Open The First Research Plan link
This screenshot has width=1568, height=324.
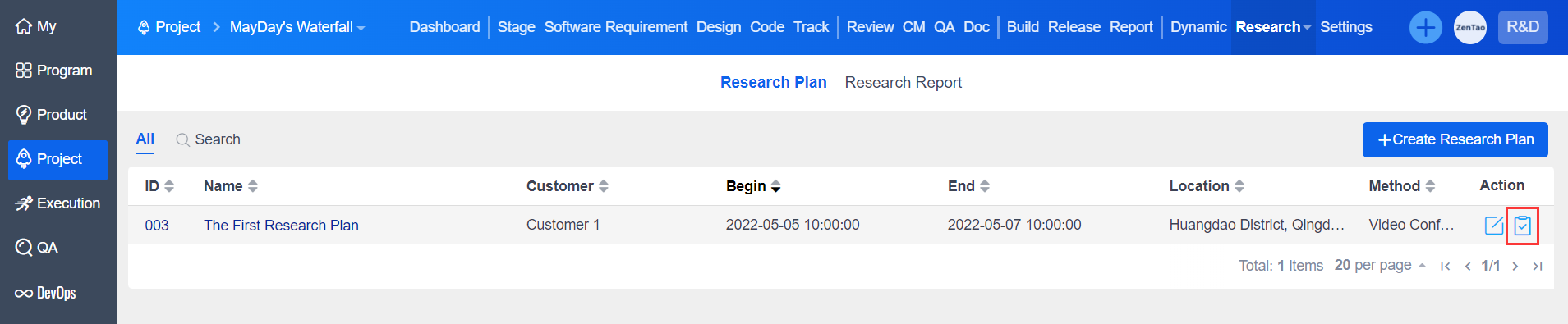pyautogui.click(x=281, y=226)
